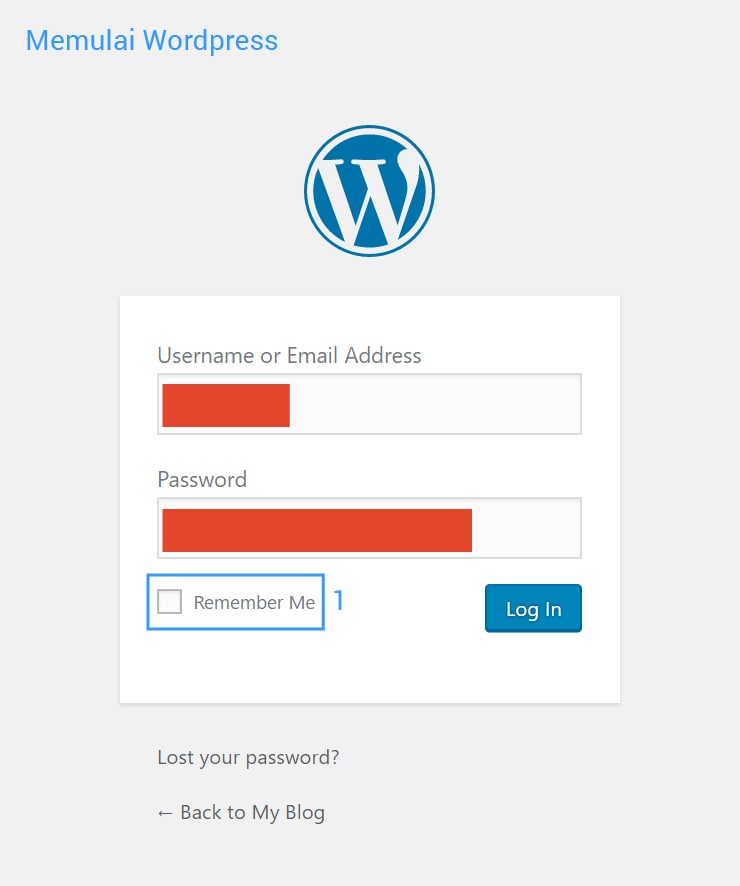This screenshot has width=740, height=886.
Task: Focus the Password input box
Action: click(x=369, y=527)
